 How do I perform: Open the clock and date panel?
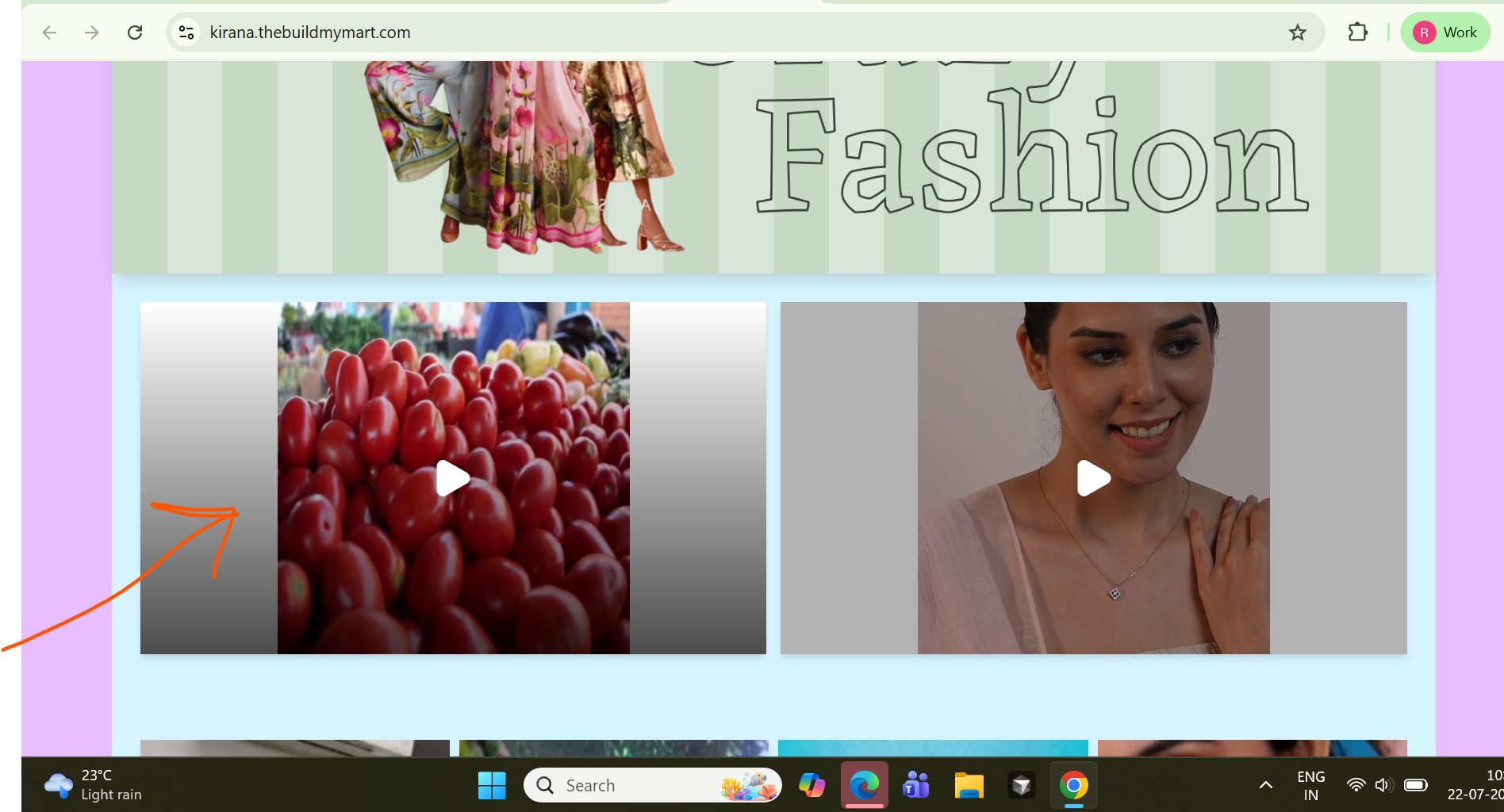click(x=1475, y=785)
